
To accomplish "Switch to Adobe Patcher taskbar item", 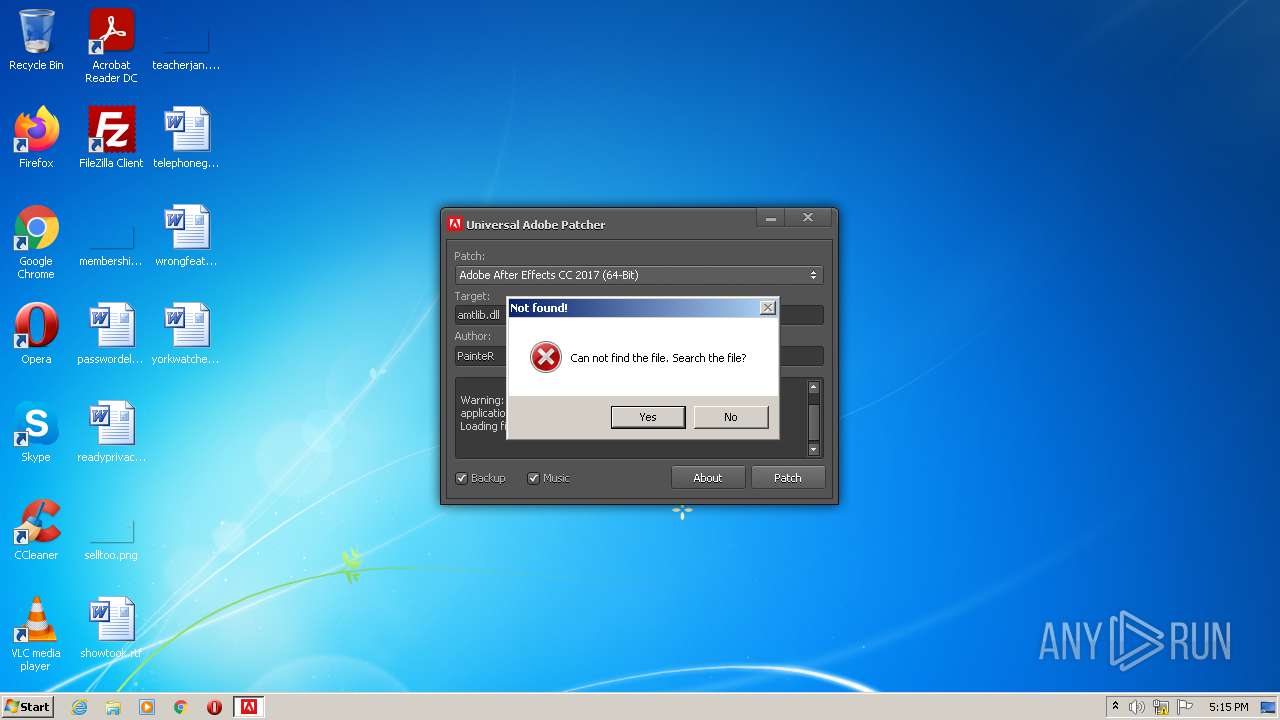I will click(248, 707).
